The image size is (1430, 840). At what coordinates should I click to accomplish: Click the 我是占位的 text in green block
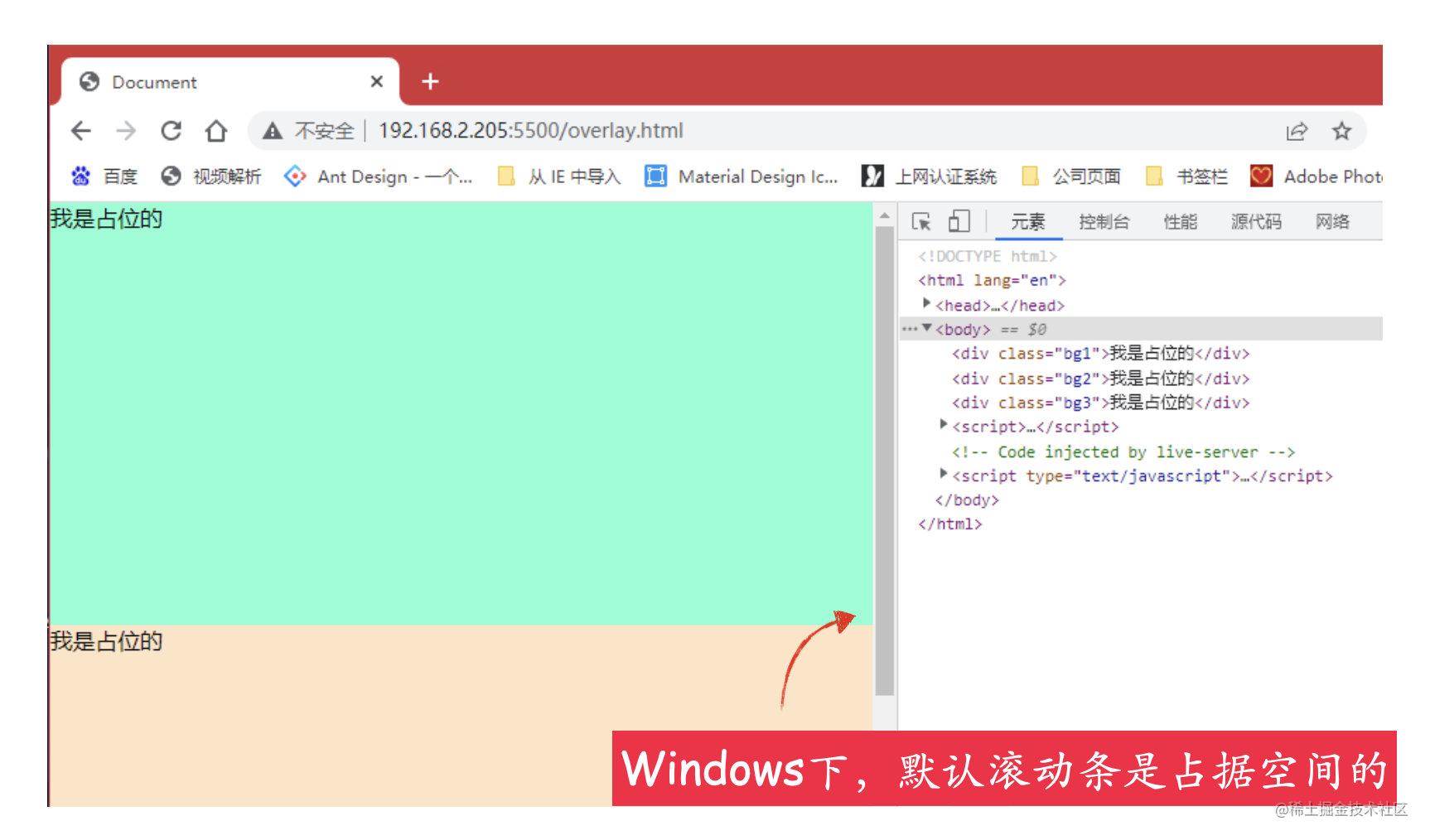[x=106, y=219]
